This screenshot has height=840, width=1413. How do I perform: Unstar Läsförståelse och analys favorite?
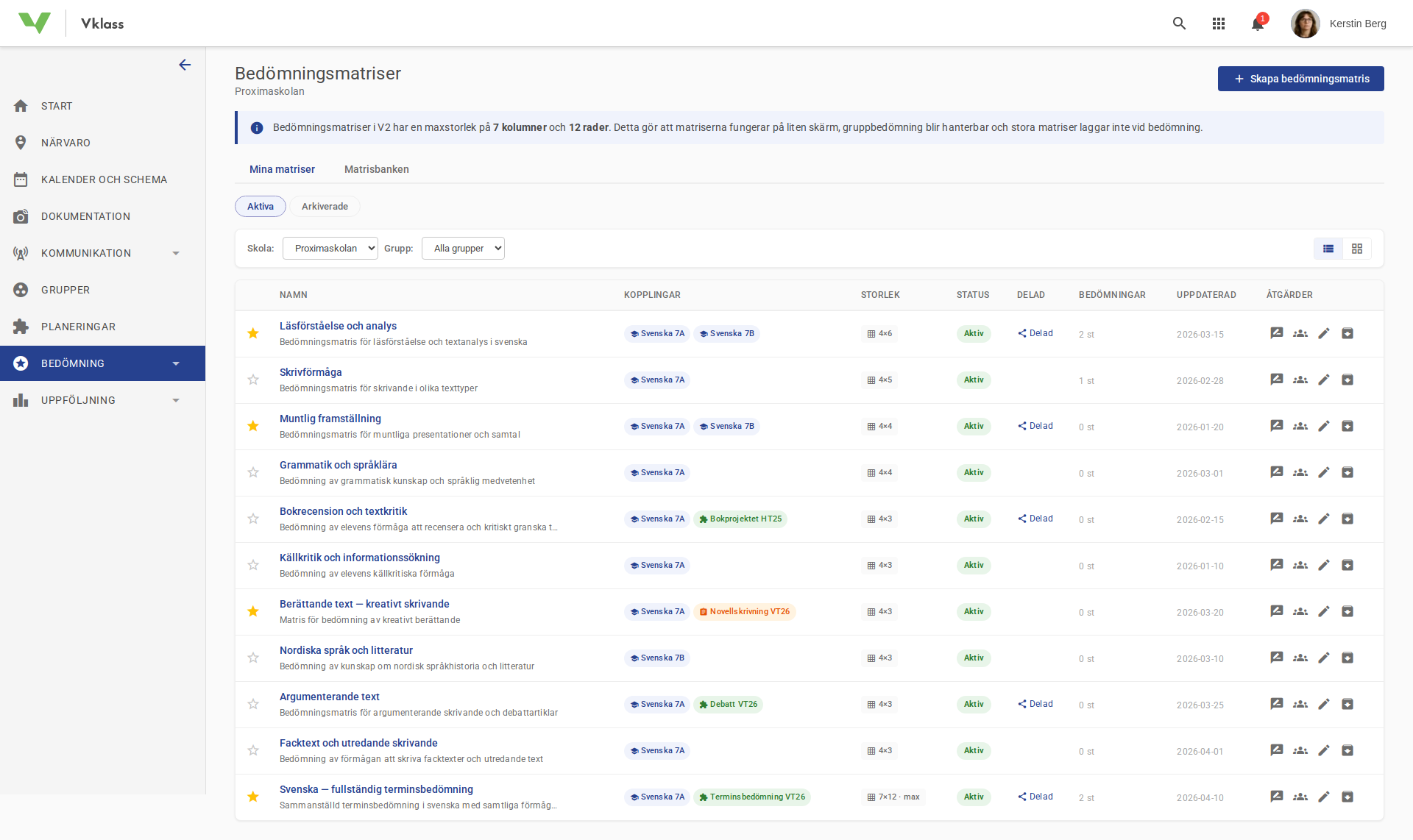coord(253,333)
